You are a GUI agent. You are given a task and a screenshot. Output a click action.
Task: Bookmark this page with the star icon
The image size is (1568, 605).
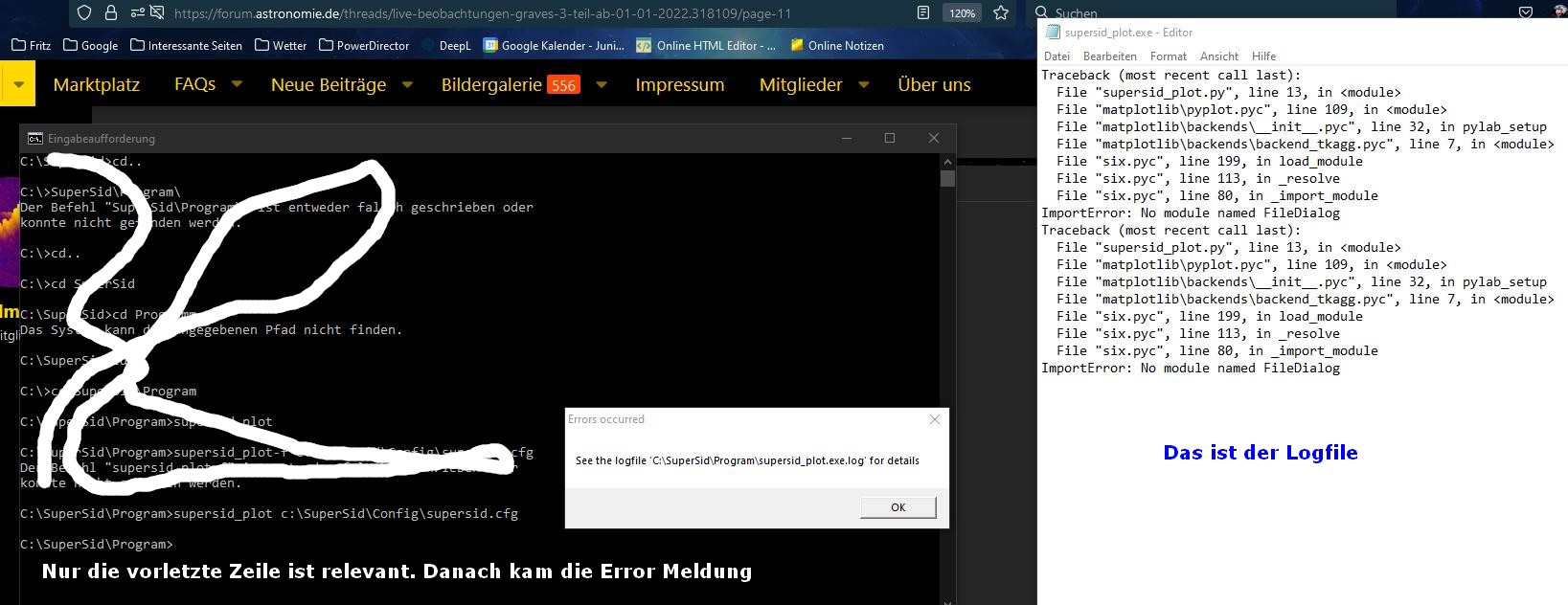(x=1001, y=13)
